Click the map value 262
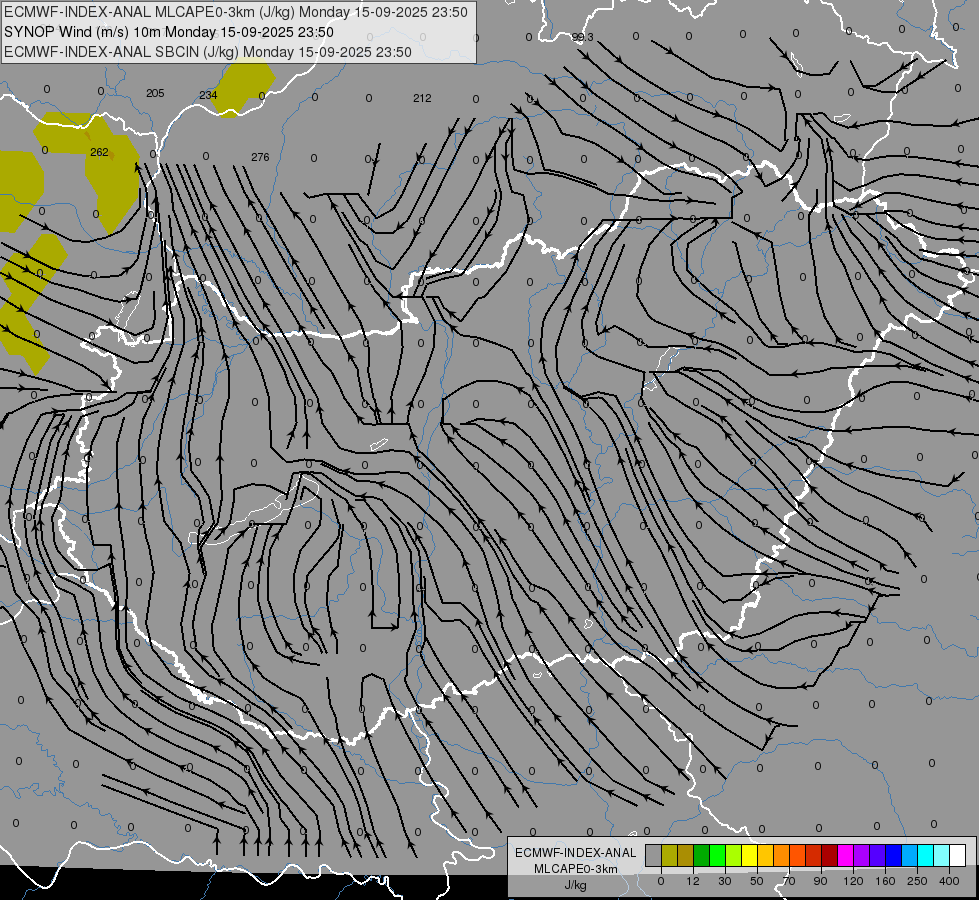The image size is (979, 900). pyautogui.click(x=99, y=152)
